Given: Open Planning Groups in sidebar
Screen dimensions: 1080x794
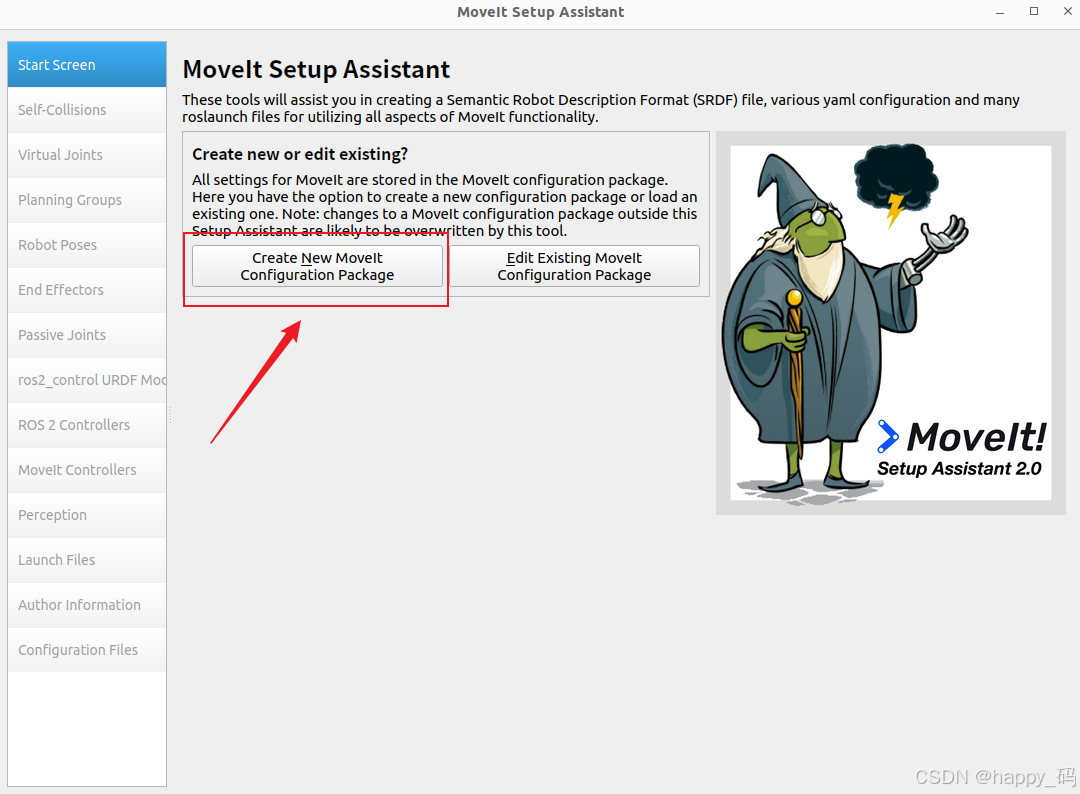Looking at the screenshot, I should point(87,200).
